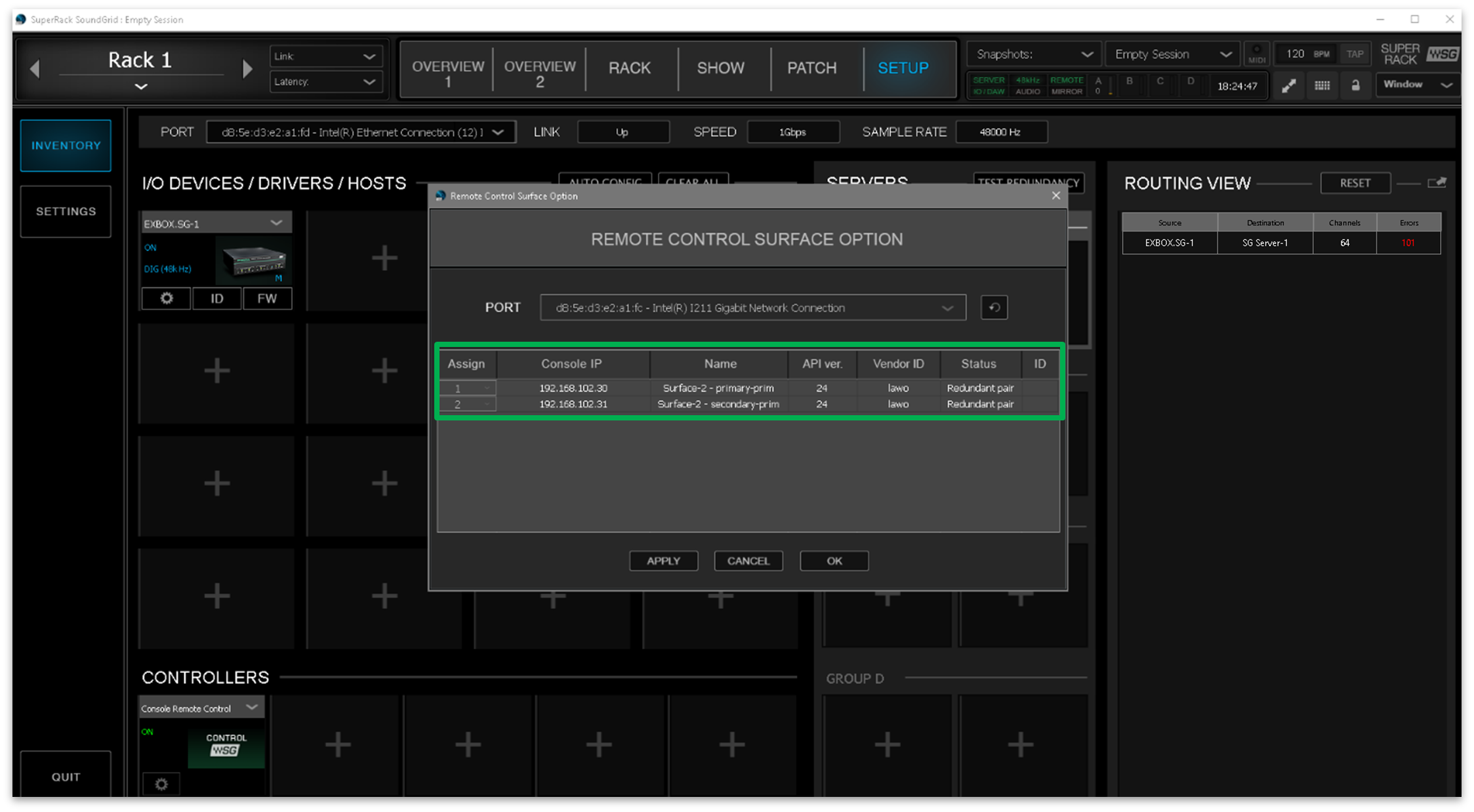Open Console Remote Control gear settings
Image resolution: width=1474 pixels, height=812 pixels.
[x=161, y=784]
